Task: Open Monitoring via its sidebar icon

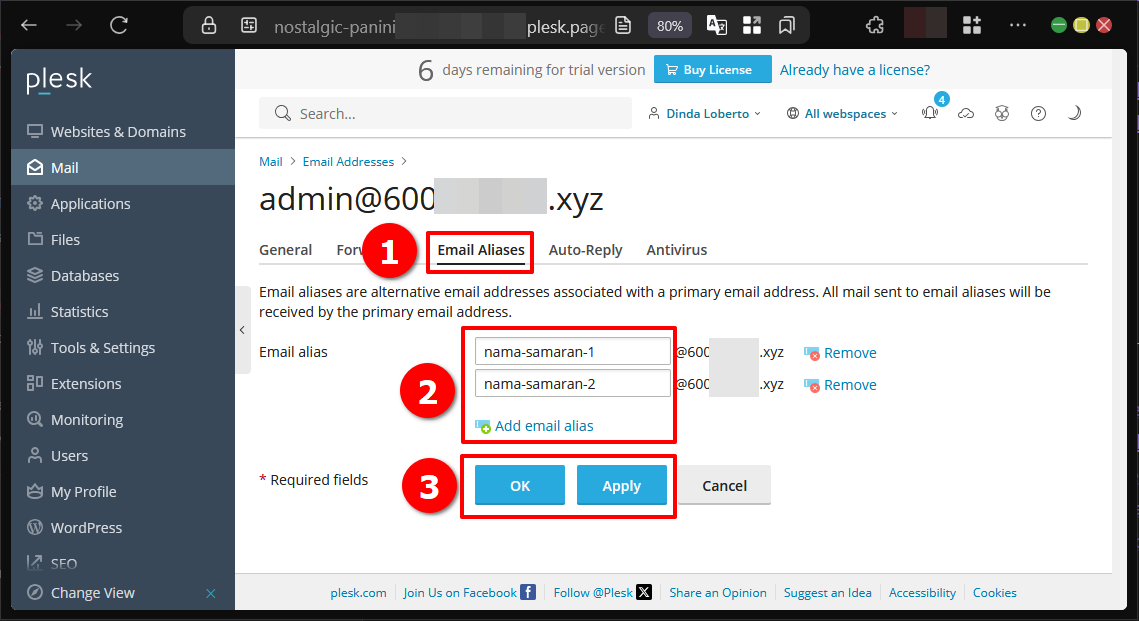Action: point(34,419)
